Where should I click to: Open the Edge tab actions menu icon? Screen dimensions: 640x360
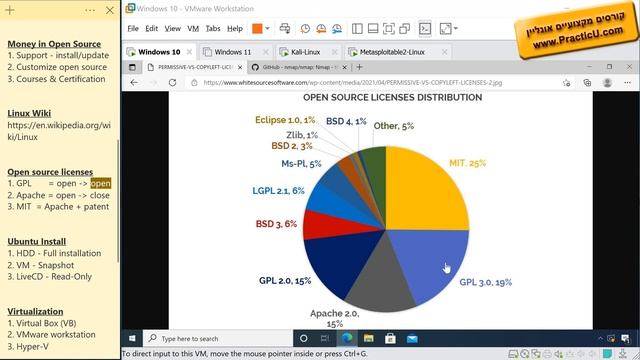click(132, 67)
